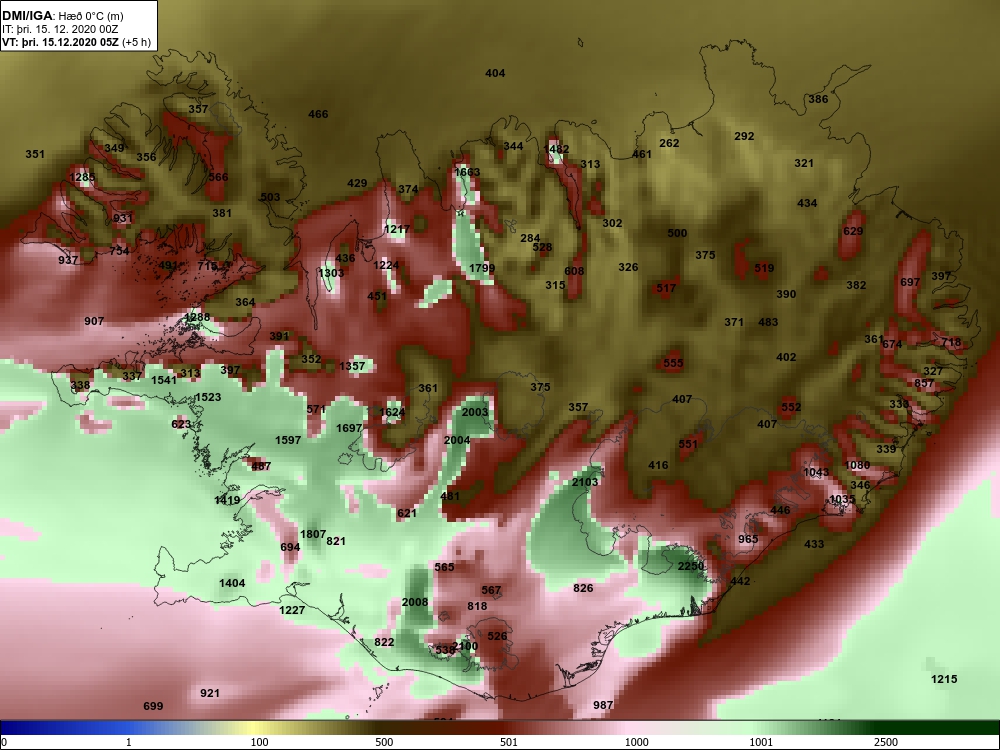1000x750 pixels.
Task: Click the map value 1303
Action: coord(331,273)
